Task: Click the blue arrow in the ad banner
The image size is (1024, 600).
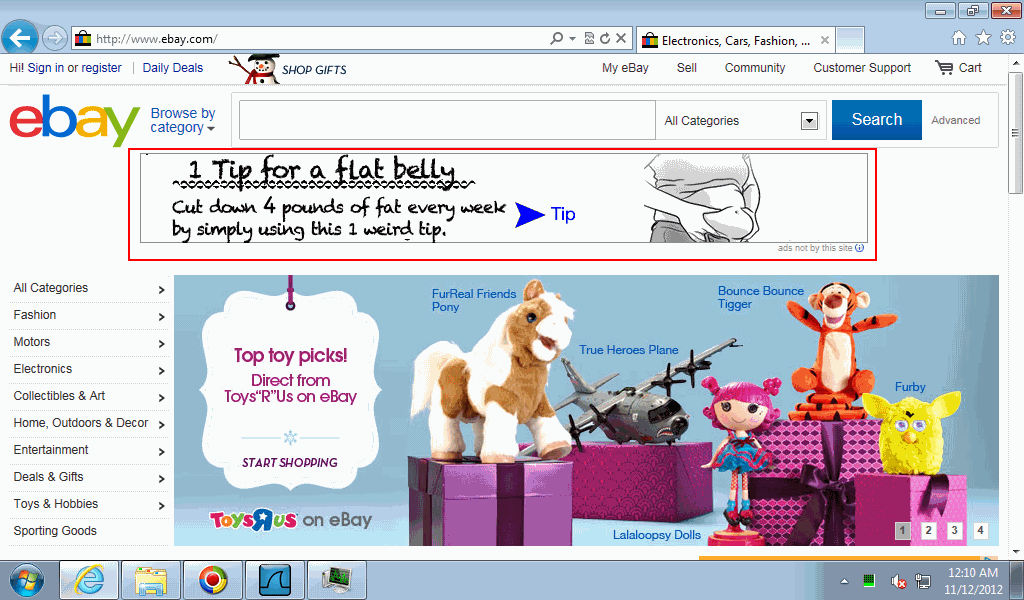Action: pos(530,215)
